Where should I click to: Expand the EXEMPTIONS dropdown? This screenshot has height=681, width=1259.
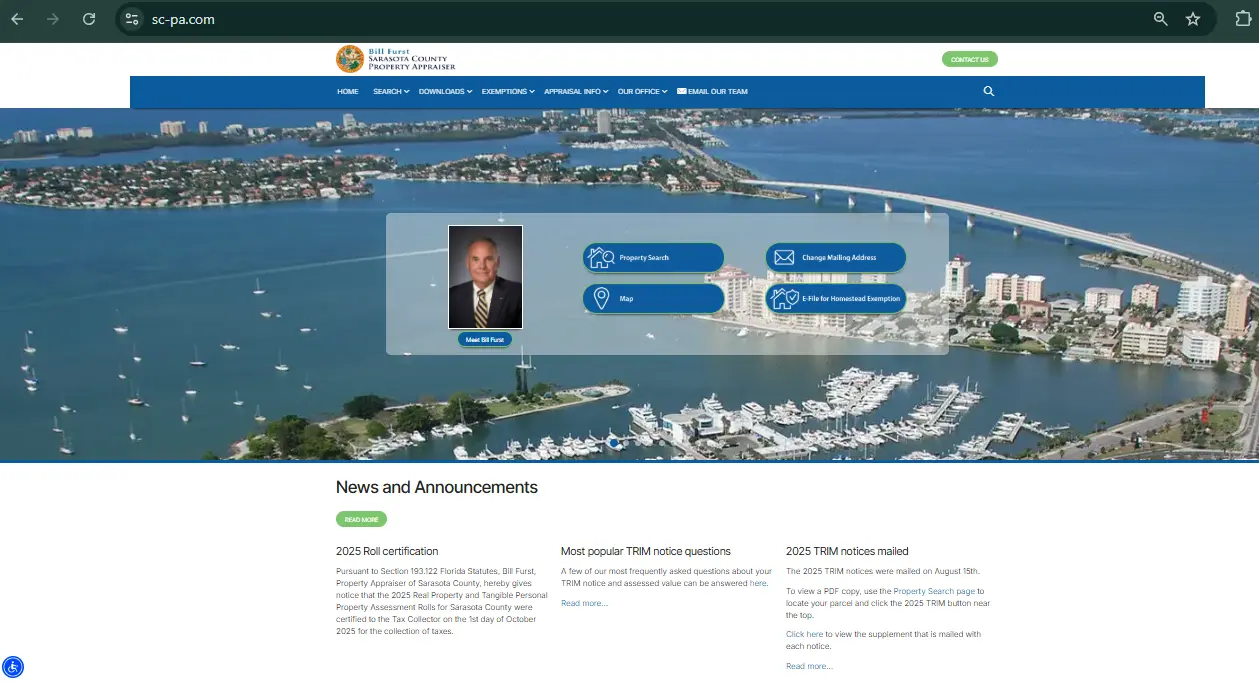point(508,91)
